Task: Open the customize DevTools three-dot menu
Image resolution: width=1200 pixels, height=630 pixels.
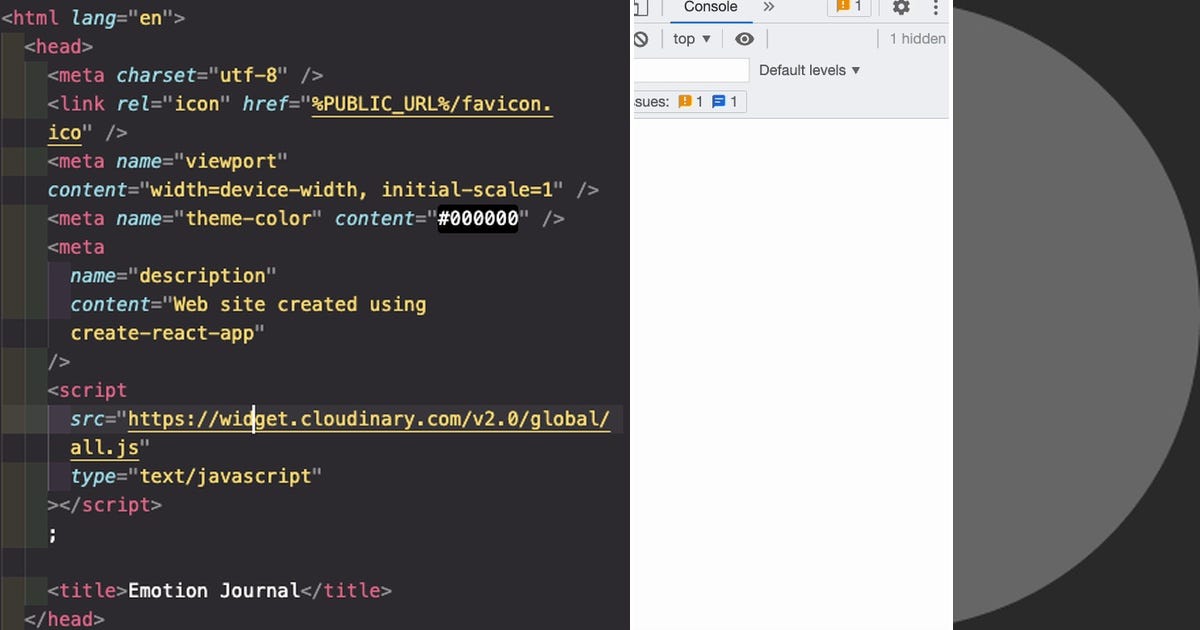Action: [x=935, y=8]
